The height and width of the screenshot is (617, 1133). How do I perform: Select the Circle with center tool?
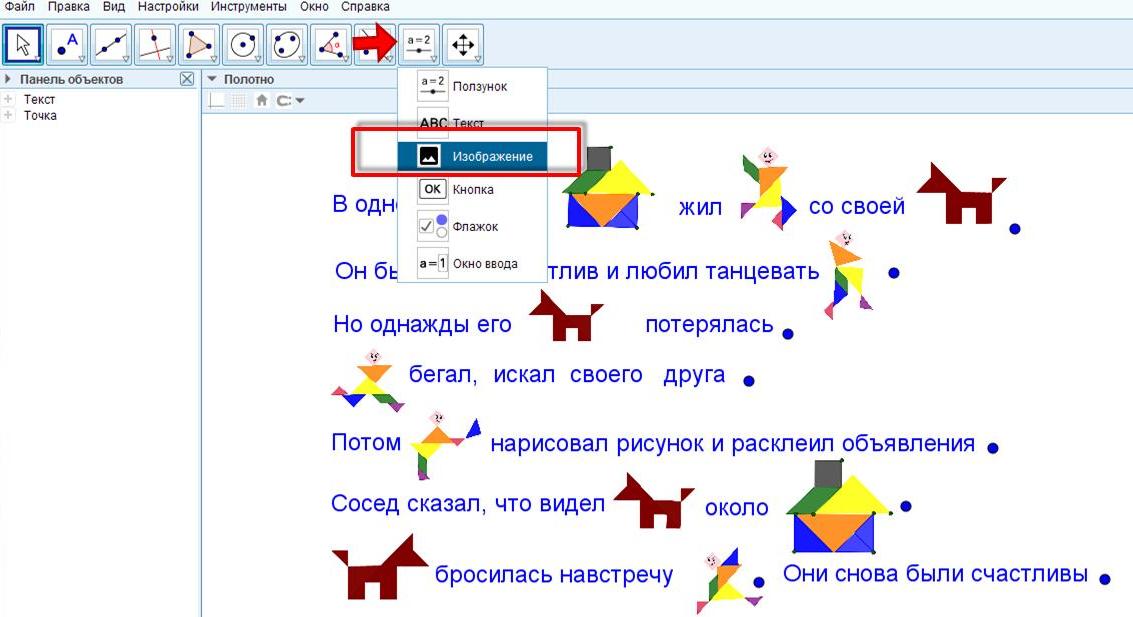coord(243,44)
